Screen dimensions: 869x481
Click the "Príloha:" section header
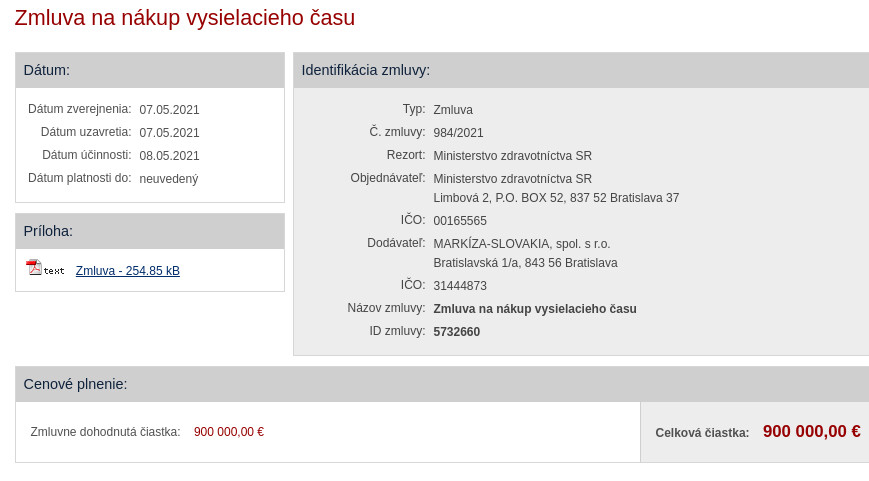(x=49, y=231)
